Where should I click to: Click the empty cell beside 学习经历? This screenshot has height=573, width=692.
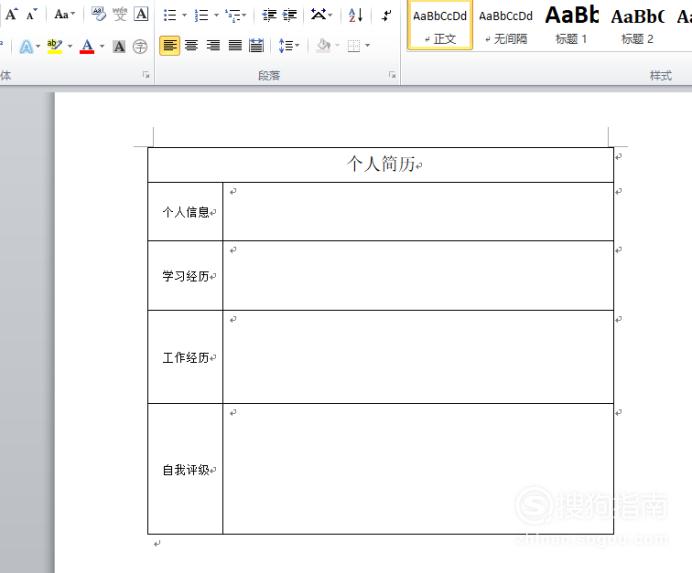point(418,275)
